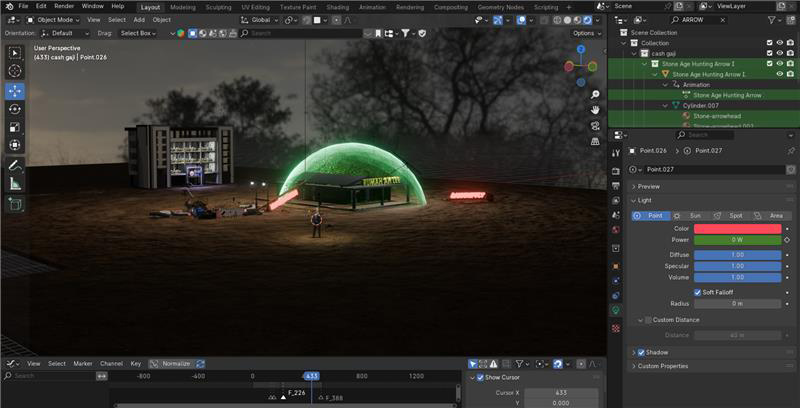
Task: Toggle the viewport snapping magnet button
Action: click(306, 20)
